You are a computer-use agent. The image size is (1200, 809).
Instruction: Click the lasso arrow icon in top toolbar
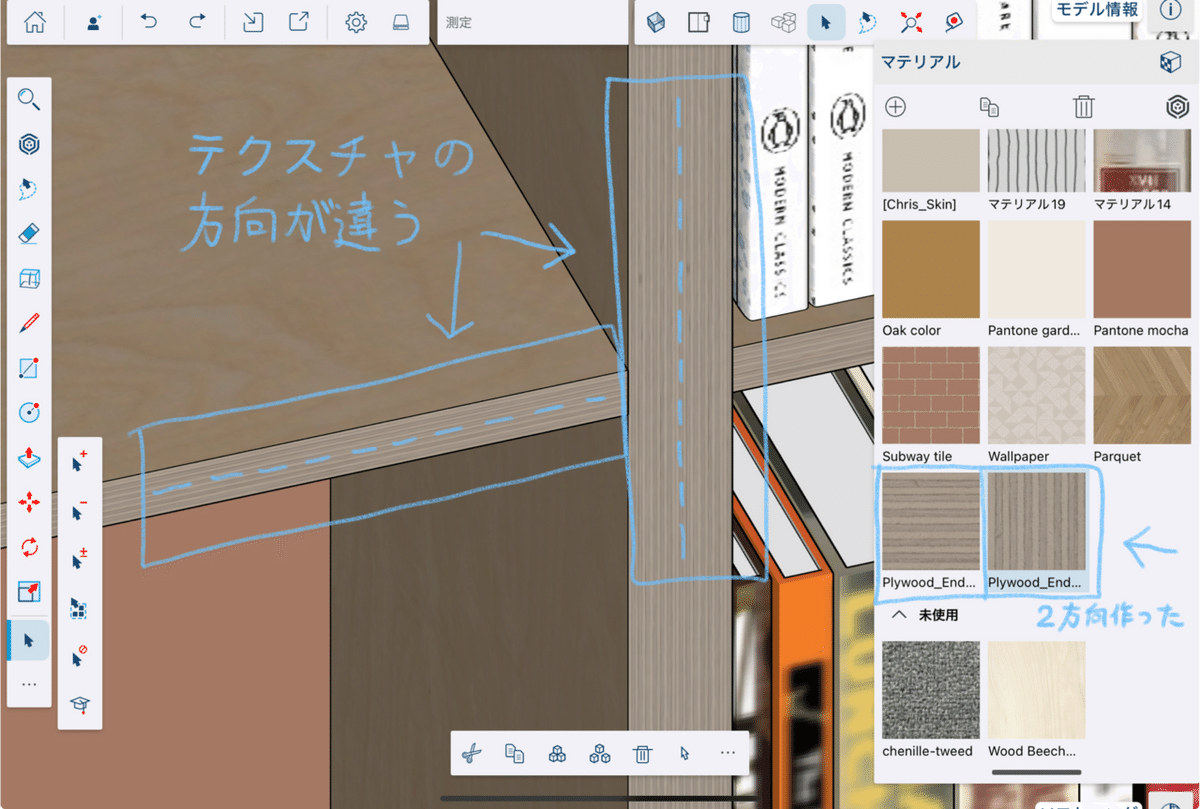click(x=868, y=22)
